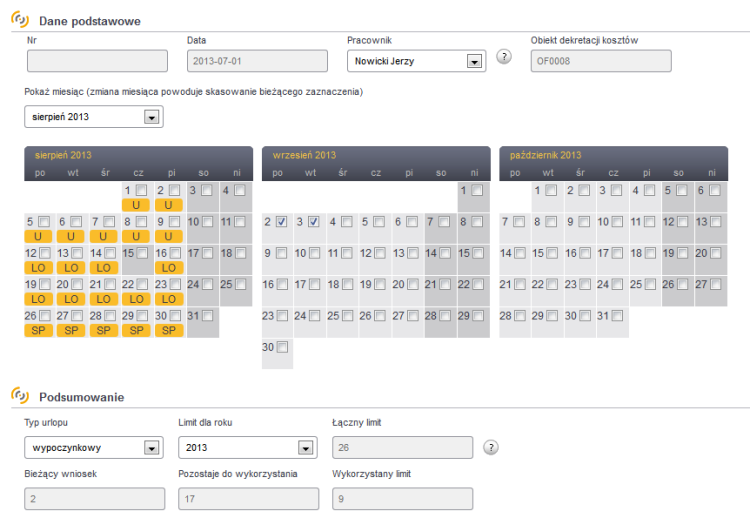Check the September 4 checkbox

click(x=345, y=222)
